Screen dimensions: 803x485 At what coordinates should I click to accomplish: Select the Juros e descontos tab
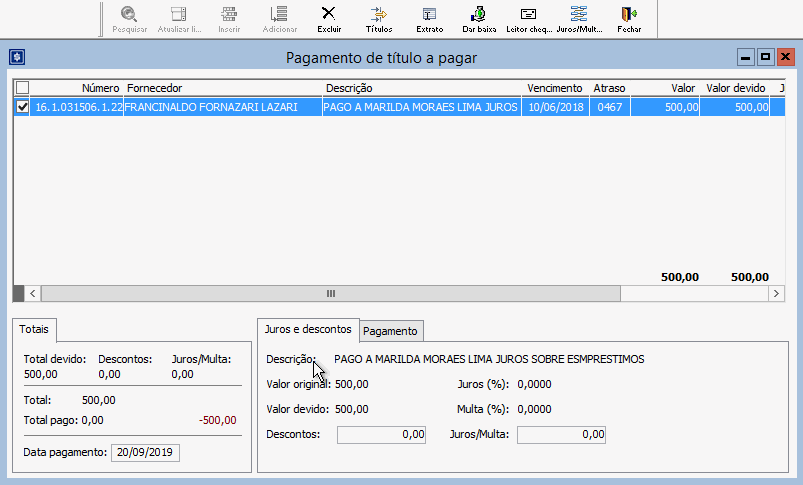[308, 329]
